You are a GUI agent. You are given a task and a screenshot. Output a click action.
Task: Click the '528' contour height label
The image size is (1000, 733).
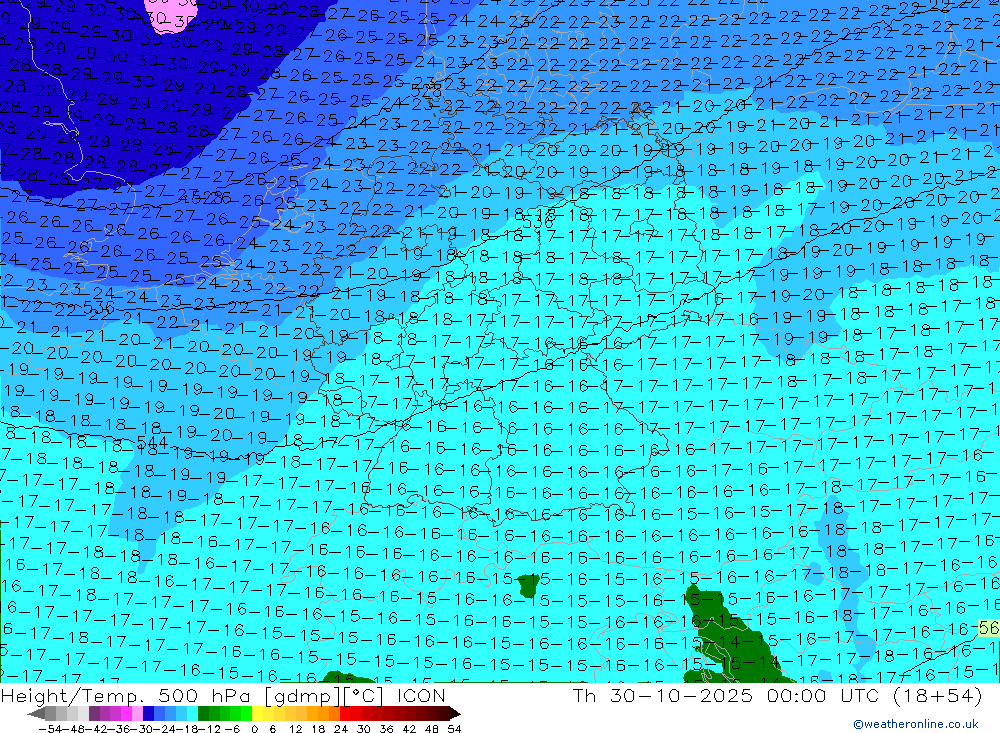(x=427, y=92)
